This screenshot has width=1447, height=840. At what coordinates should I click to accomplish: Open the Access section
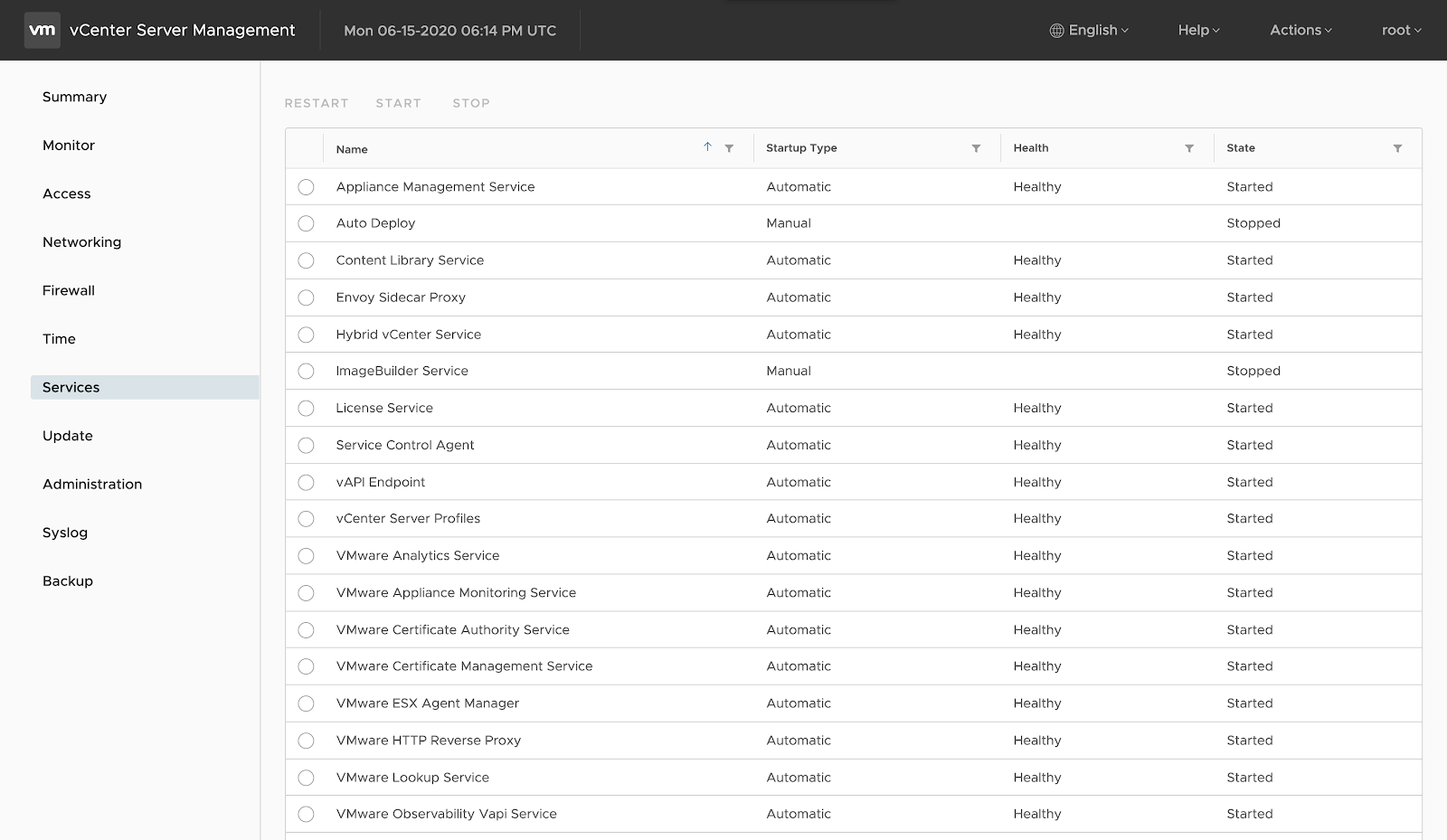pos(67,193)
